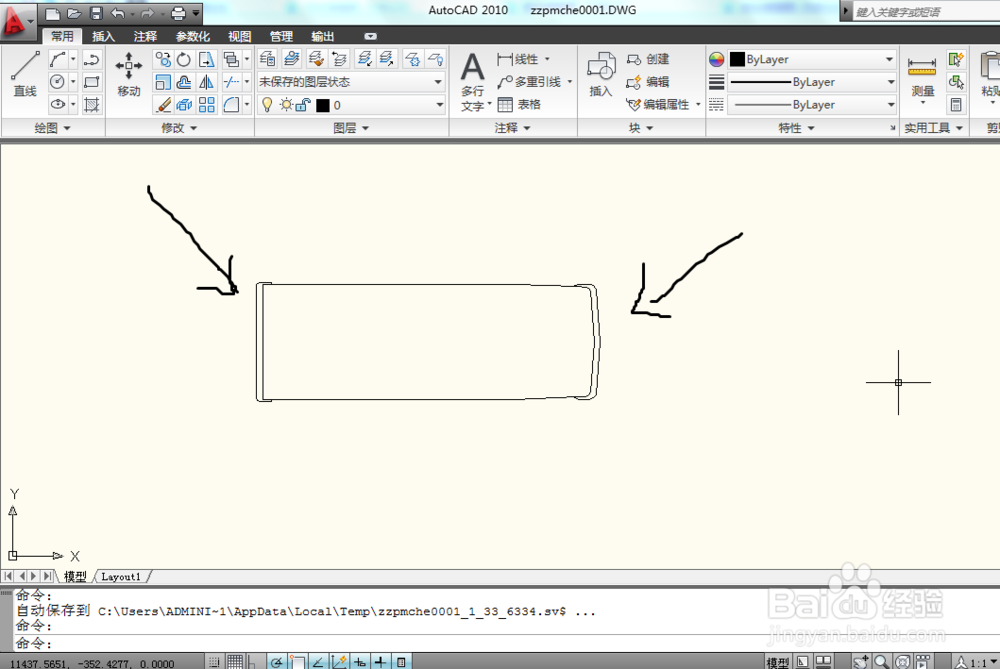Click the 编辑属性 edit attributes button
Viewport: 1000px width, 669px height.
tap(658, 104)
